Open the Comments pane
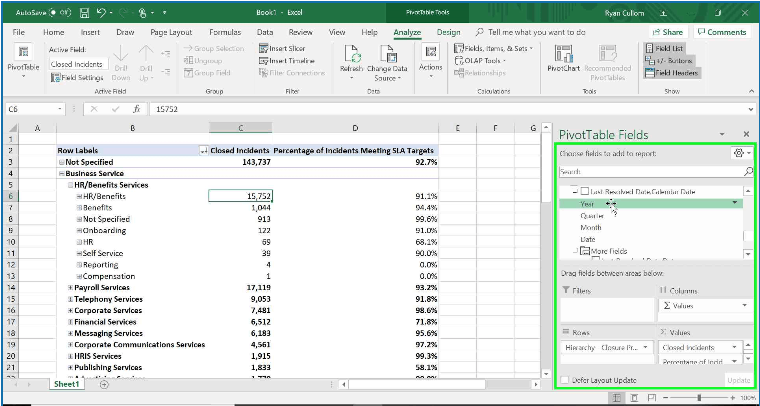Screen dimensions: 760x406 (721, 32)
